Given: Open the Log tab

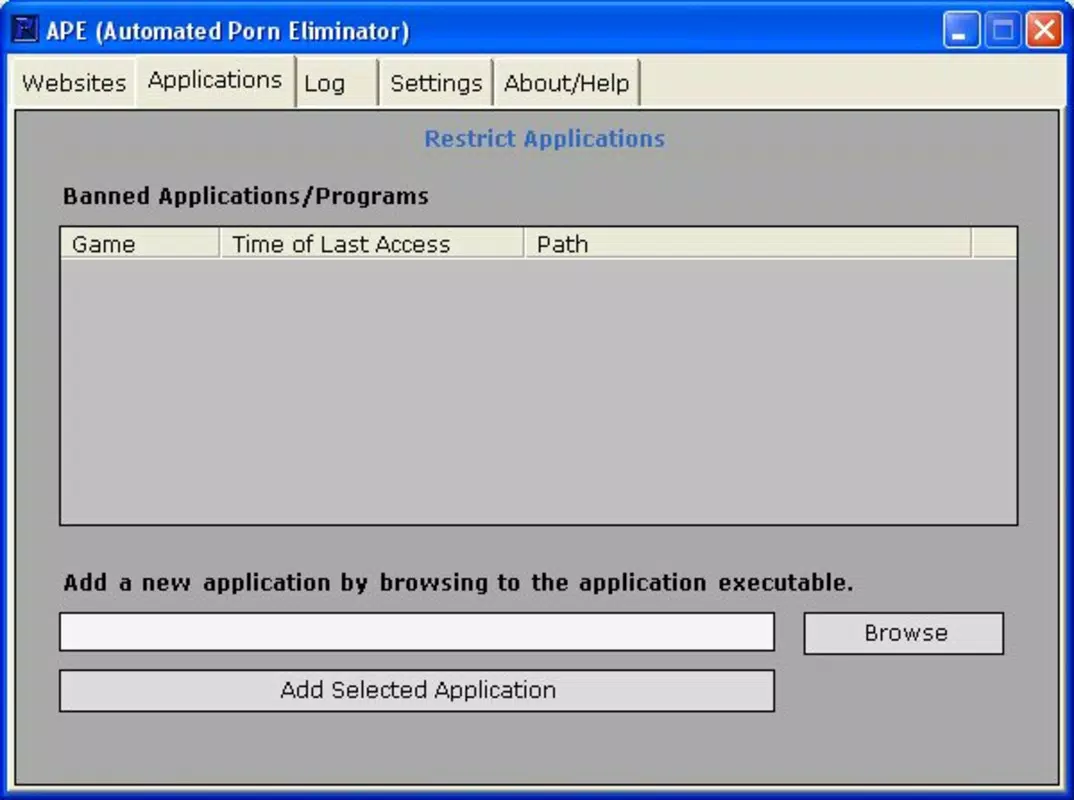Looking at the screenshot, I should (x=336, y=83).
